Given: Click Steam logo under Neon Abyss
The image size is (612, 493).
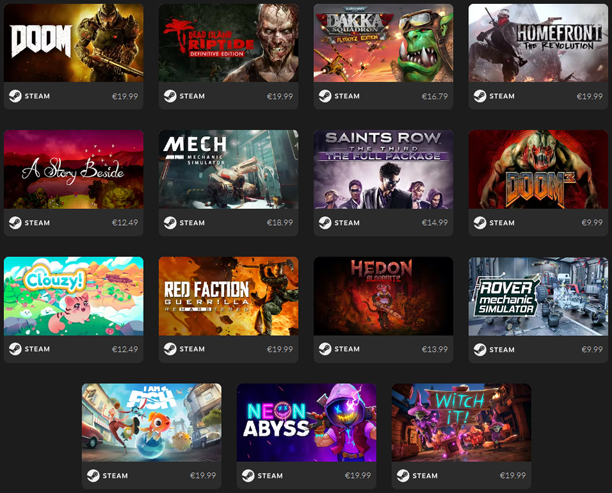Looking at the screenshot, I should tap(248, 475).
